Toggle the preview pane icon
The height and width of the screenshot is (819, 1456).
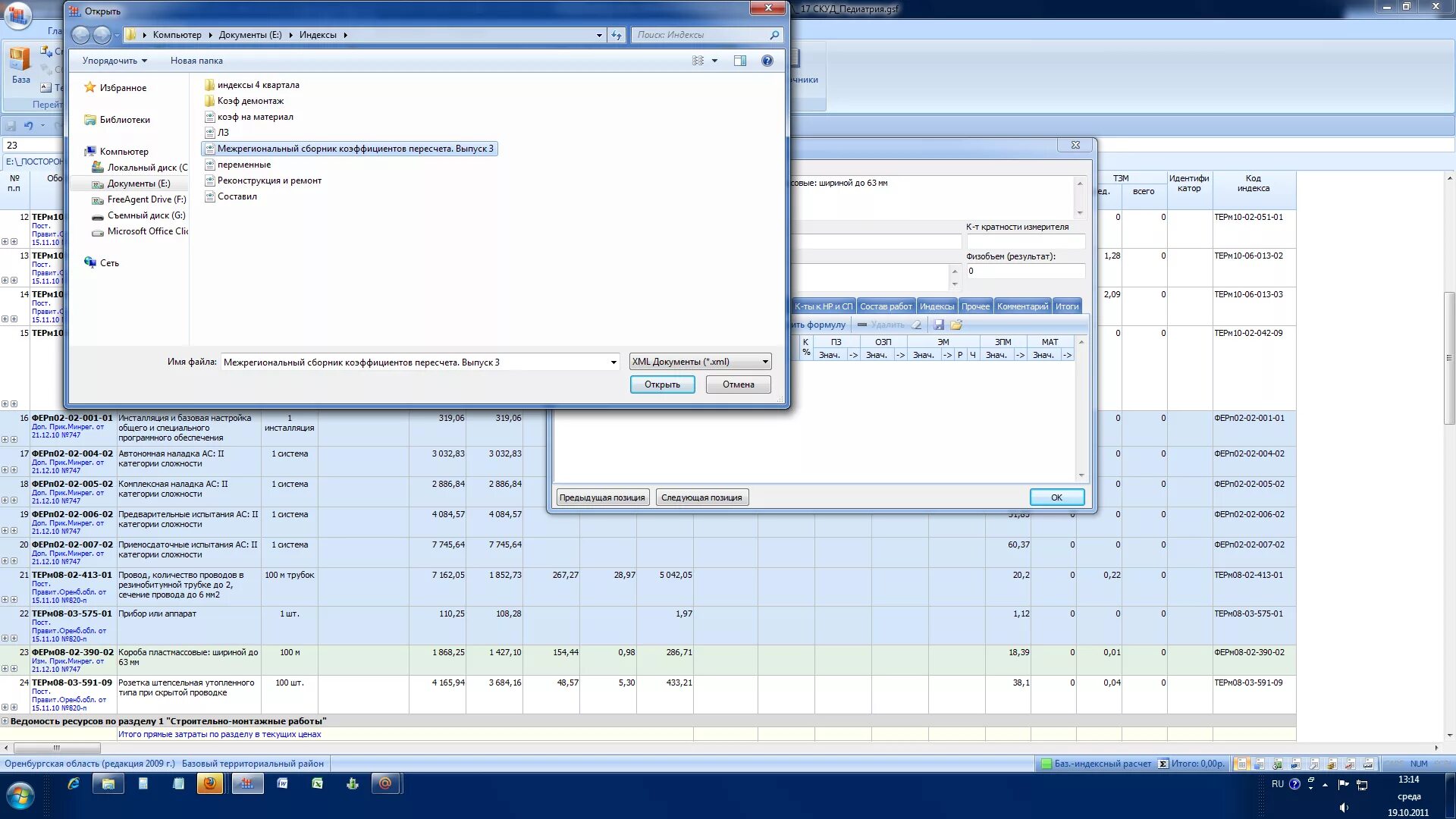[x=740, y=61]
